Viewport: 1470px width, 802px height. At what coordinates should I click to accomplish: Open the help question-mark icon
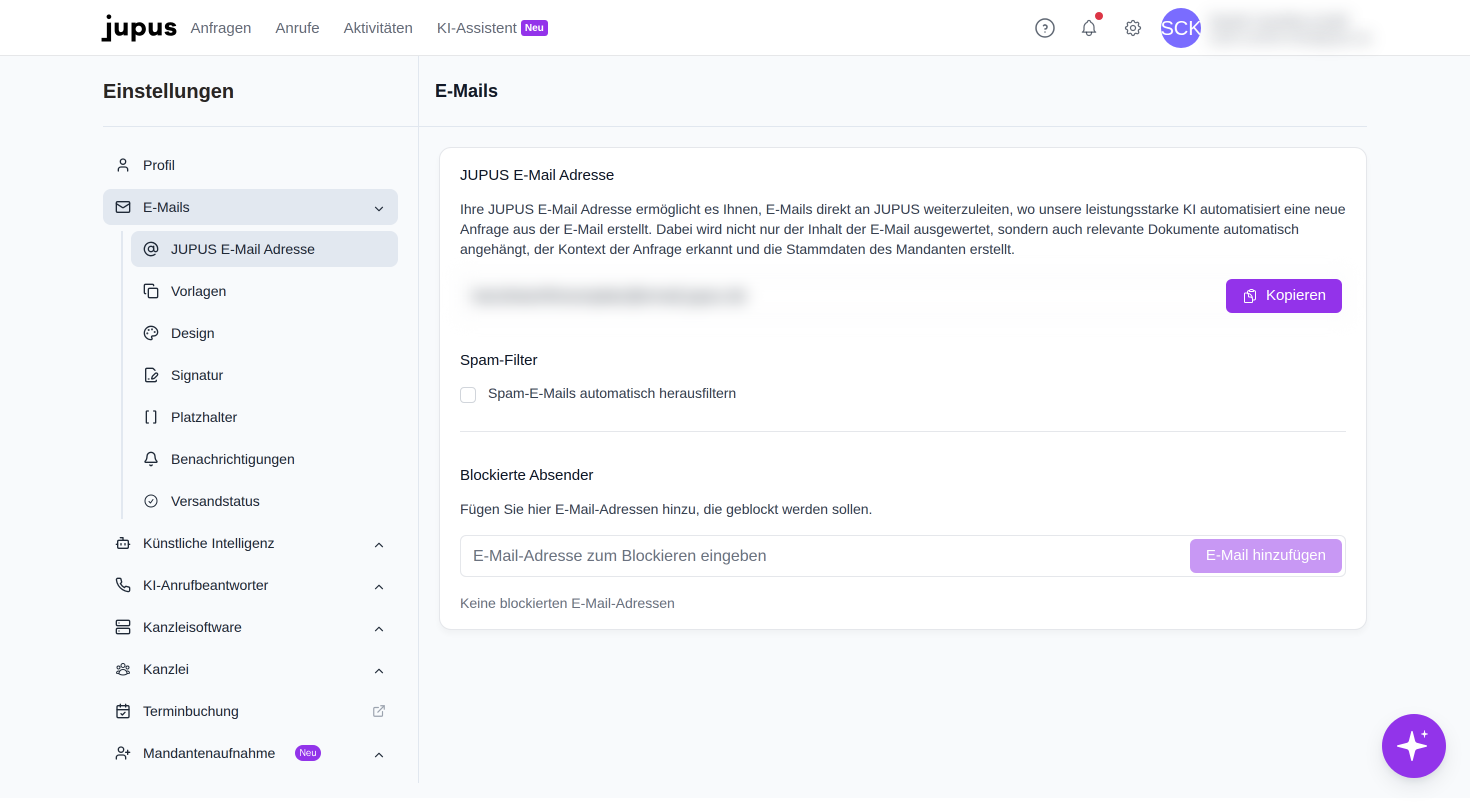pyautogui.click(x=1045, y=28)
